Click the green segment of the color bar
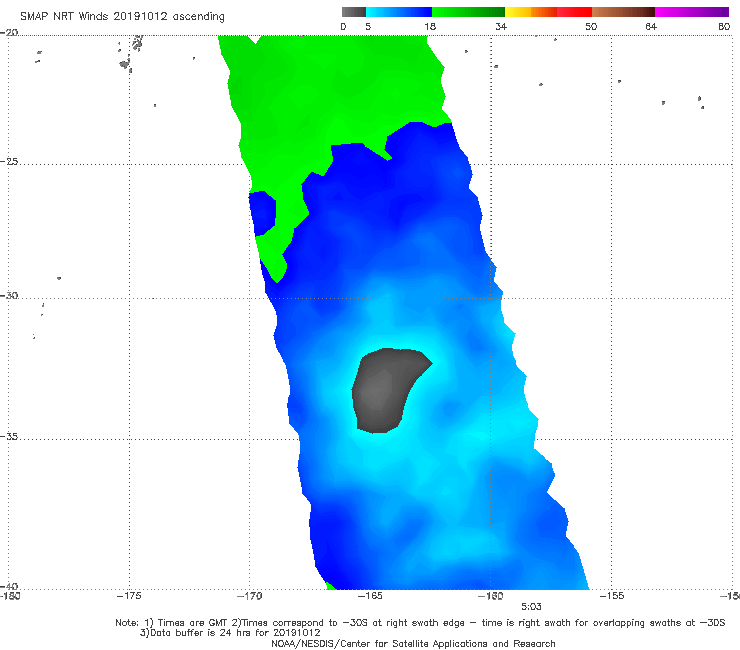 [x=468, y=12]
